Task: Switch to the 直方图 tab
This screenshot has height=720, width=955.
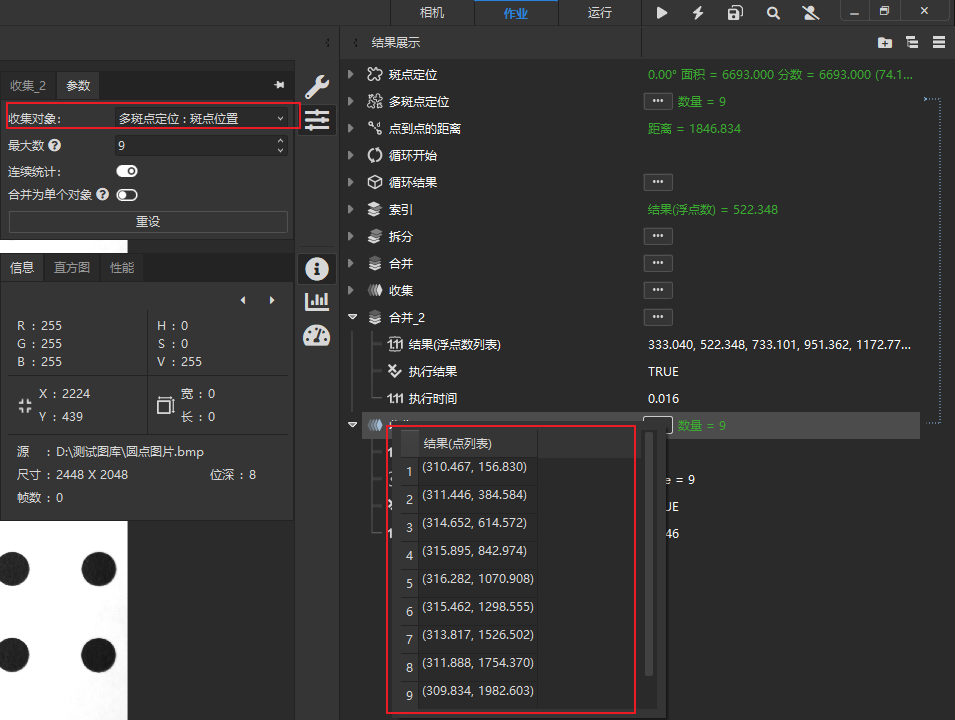Action: pyautogui.click(x=72, y=267)
